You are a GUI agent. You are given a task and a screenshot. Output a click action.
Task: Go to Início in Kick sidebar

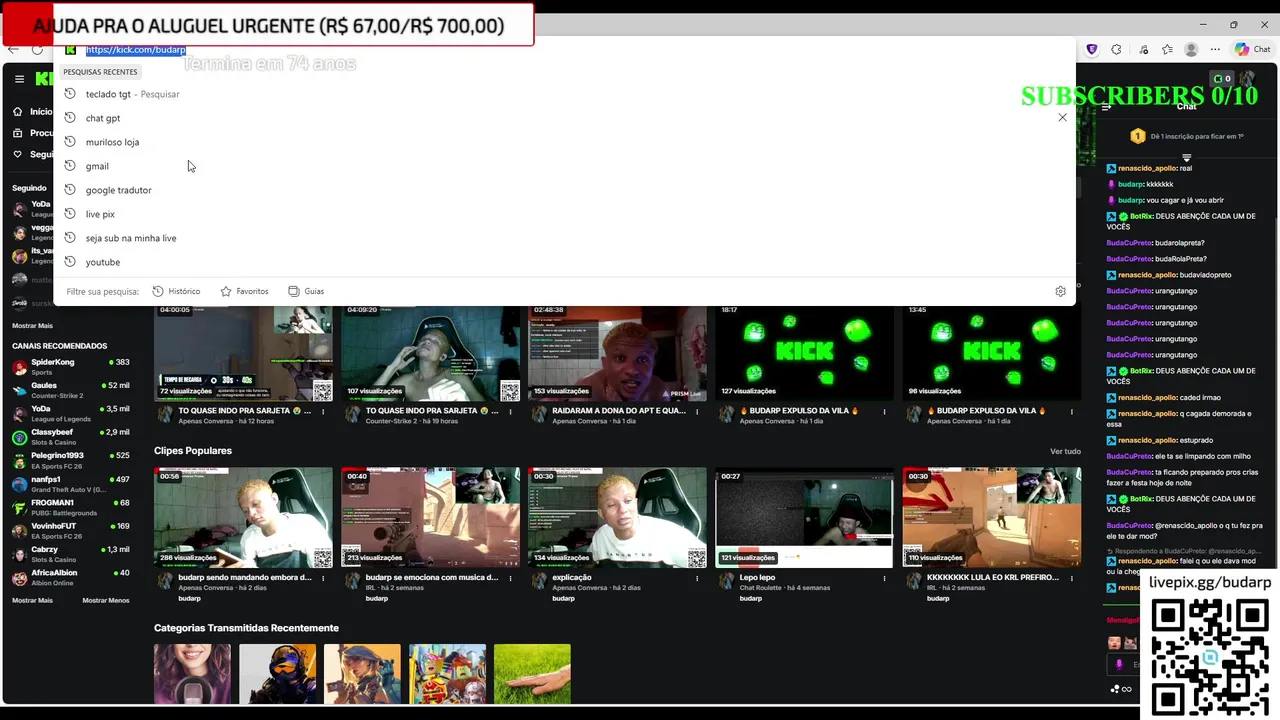pyautogui.click(x=33, y=112)
